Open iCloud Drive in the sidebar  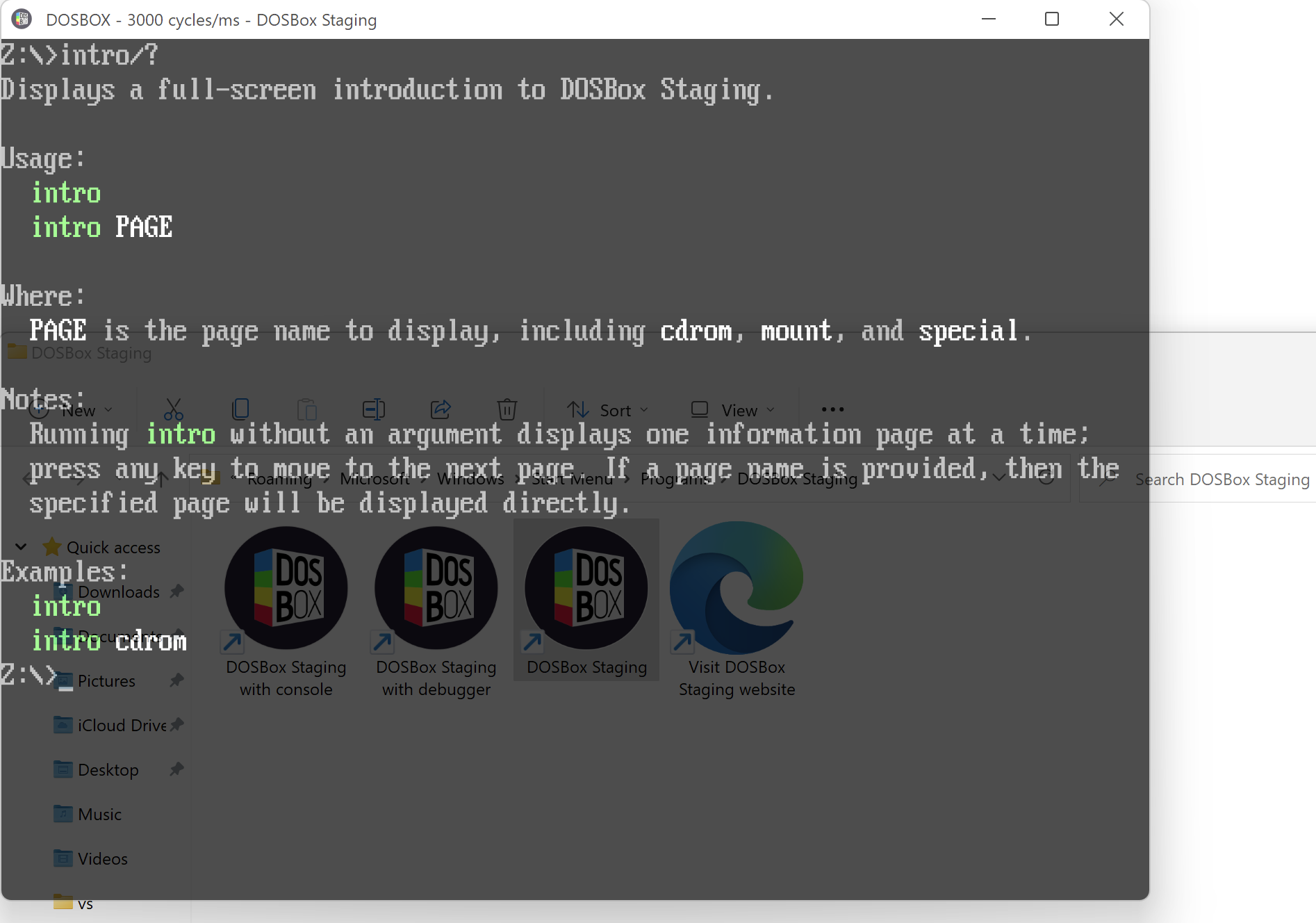111,725
